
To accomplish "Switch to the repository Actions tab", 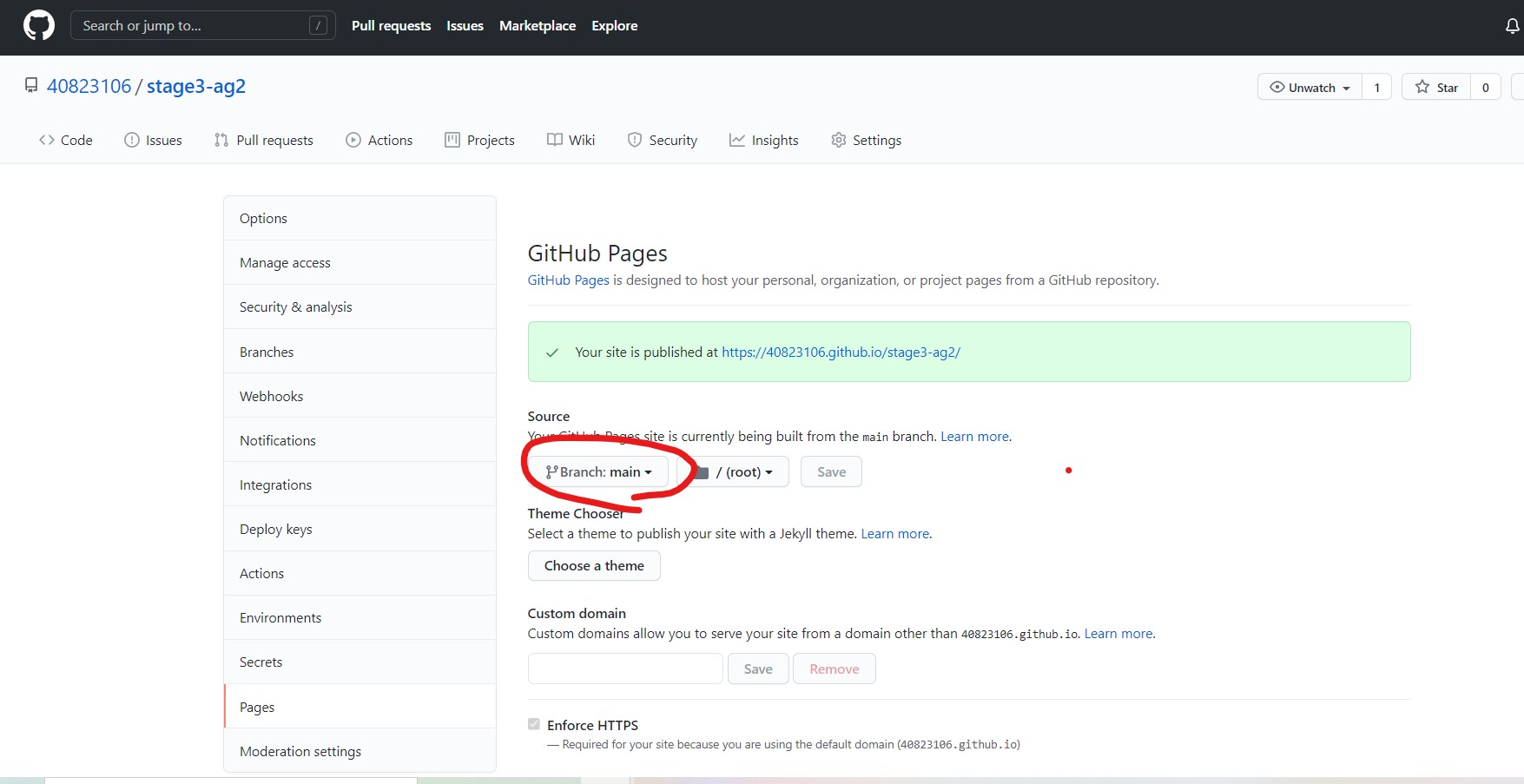I will click(x=379, y=140).
